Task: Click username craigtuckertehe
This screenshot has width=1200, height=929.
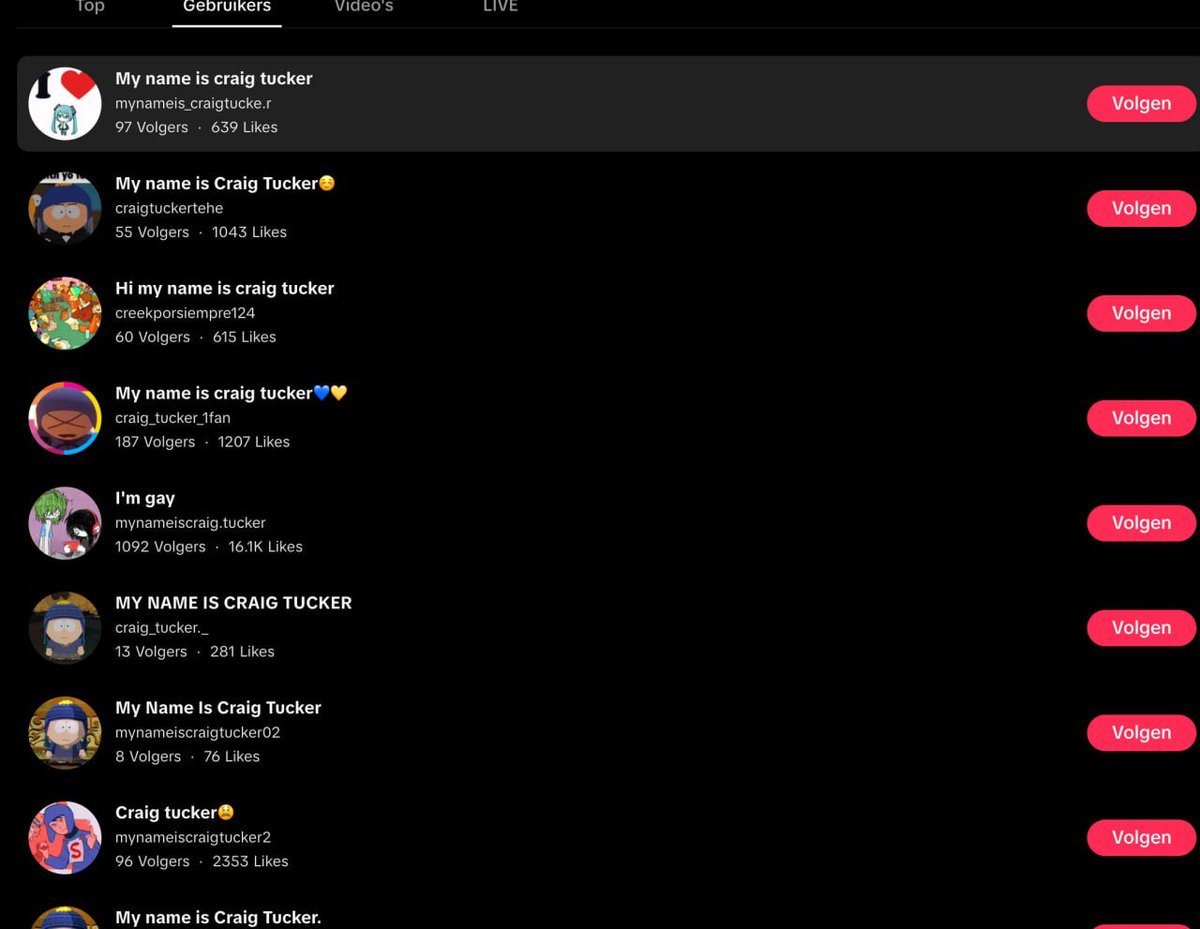Action: (169, 208)
